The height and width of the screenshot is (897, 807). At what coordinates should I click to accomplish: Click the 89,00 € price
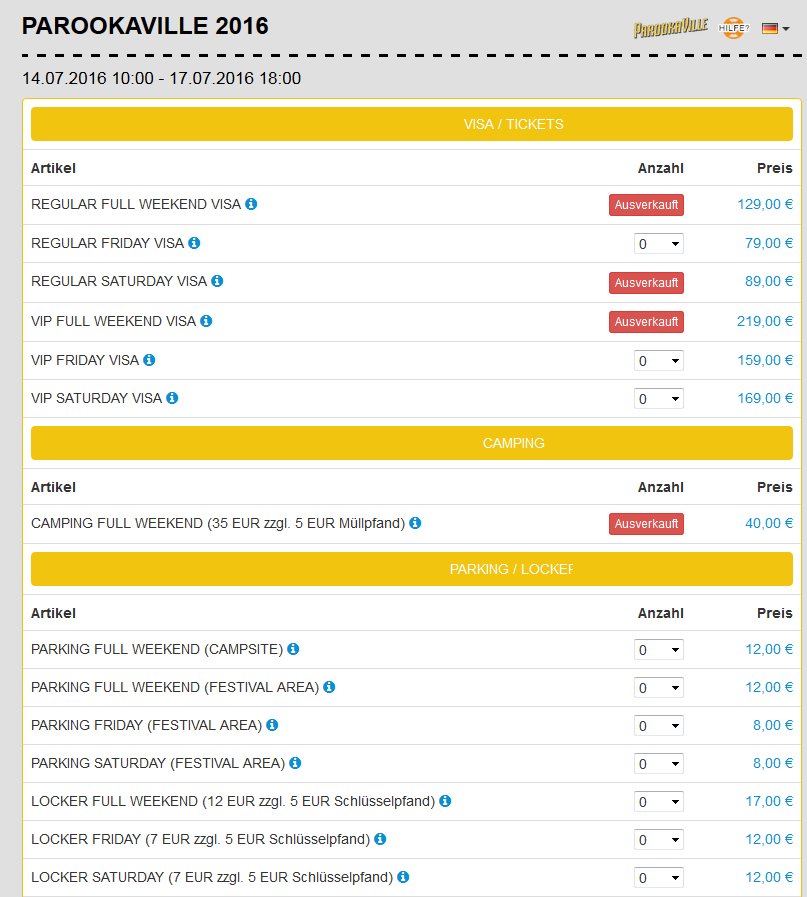(x=769, y=281)
